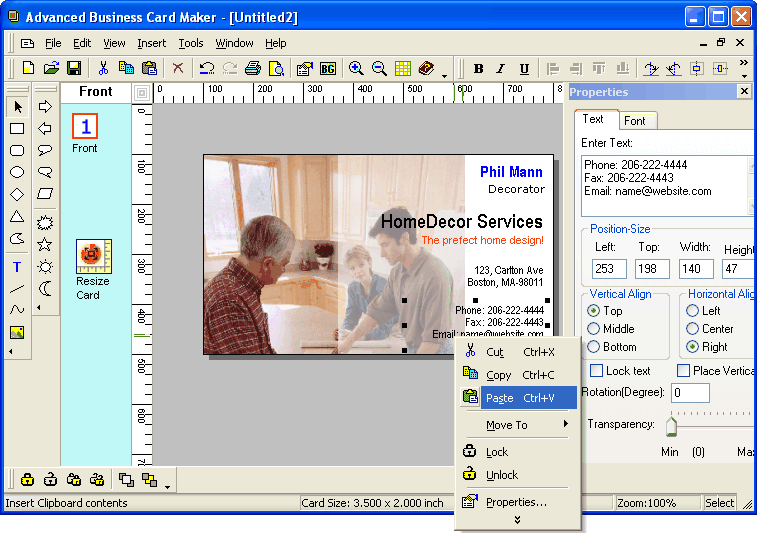Select Center horizontal align option
The width and height of the screenshot is (757, 533).
[693, 329]
